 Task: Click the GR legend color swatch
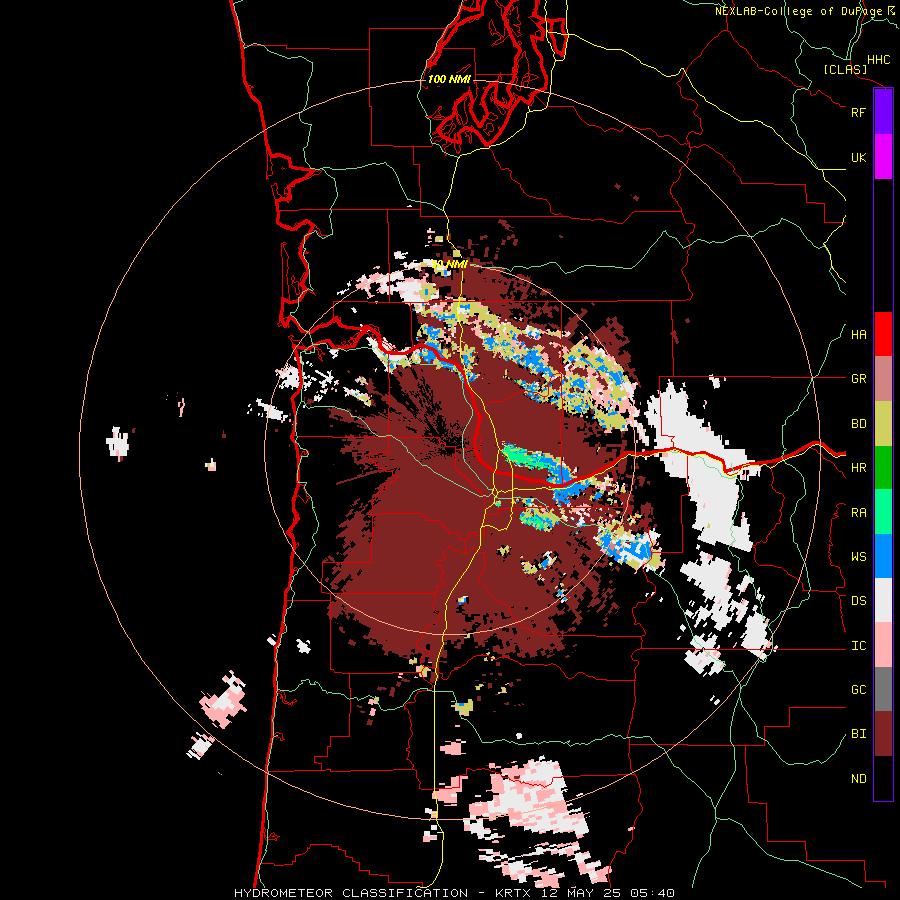pos(883,379)
